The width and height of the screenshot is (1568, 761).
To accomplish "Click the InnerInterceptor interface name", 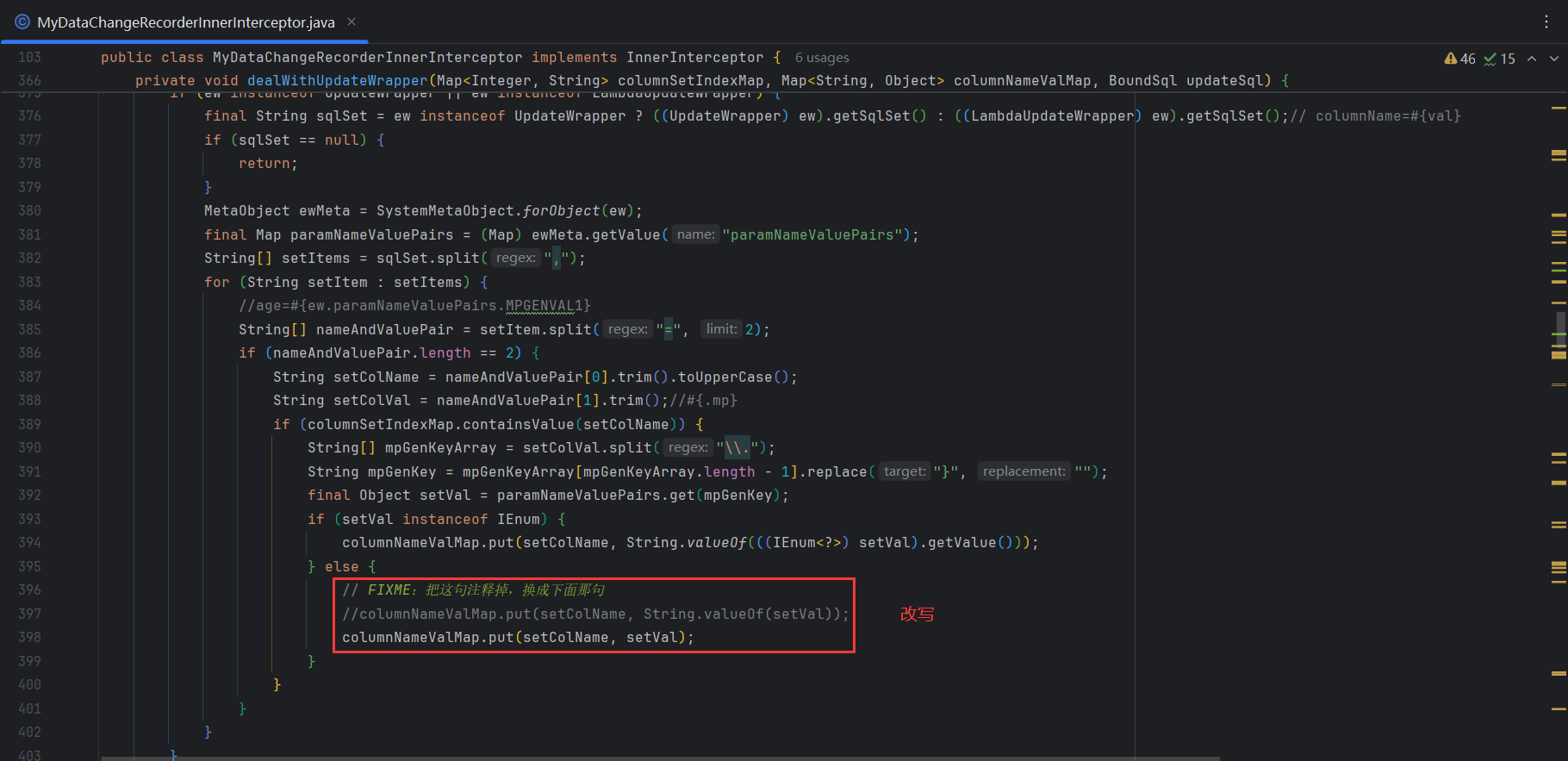I will tap(694, 57).
